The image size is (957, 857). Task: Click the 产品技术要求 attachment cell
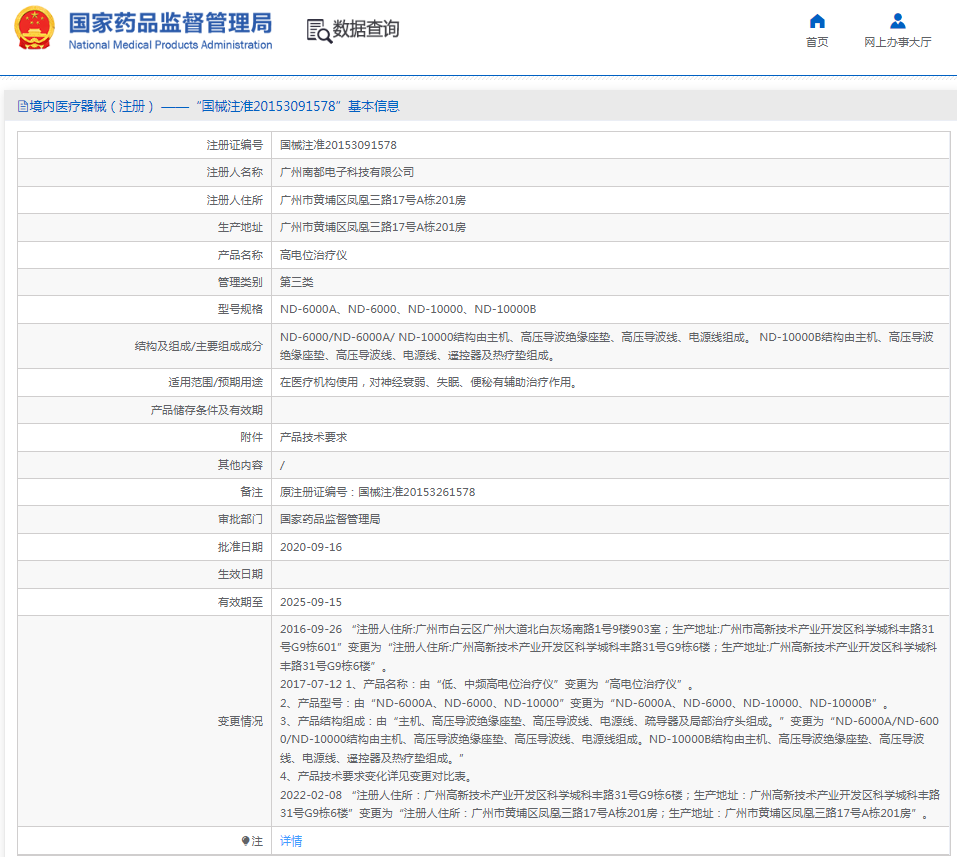313,438
